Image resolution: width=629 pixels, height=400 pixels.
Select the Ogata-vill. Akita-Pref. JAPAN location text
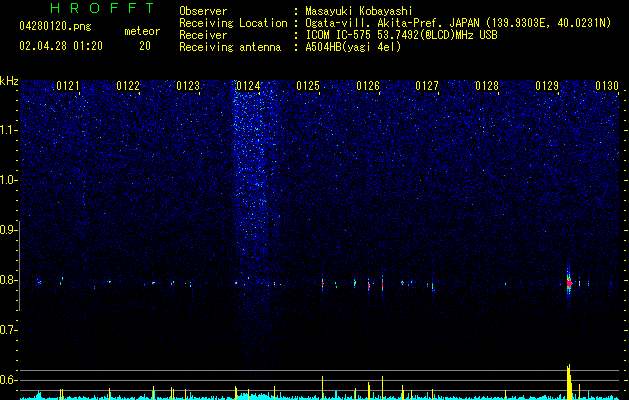click(x=392, y=23)
